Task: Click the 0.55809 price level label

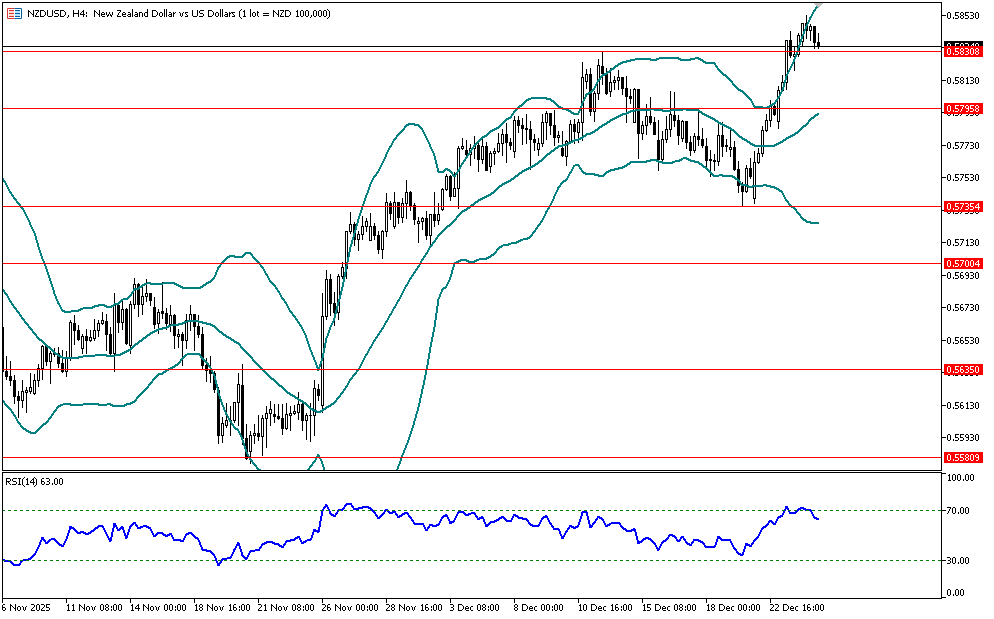Action: click(963, 458)
